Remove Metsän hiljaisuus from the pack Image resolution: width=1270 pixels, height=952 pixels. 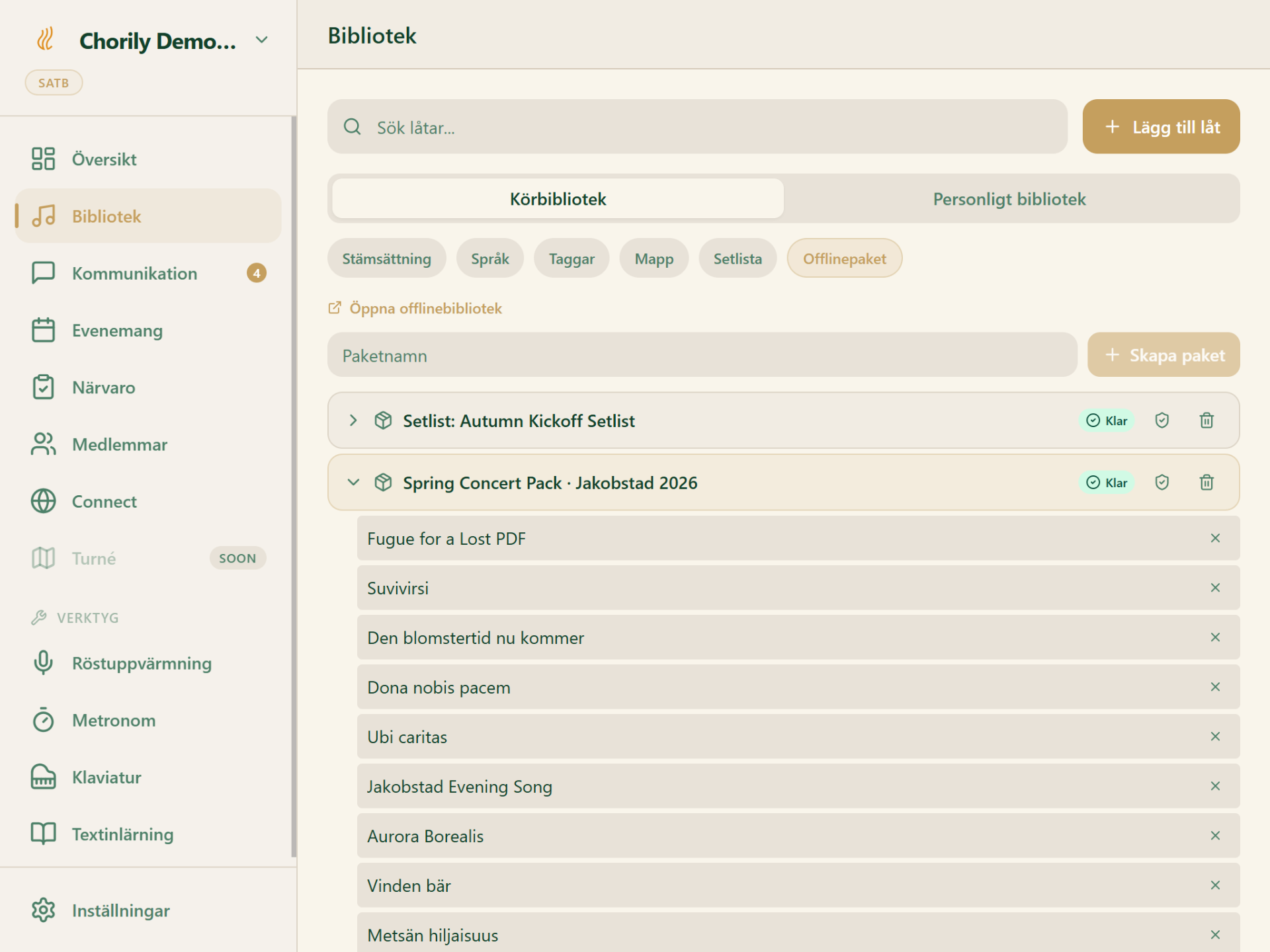1215,935
